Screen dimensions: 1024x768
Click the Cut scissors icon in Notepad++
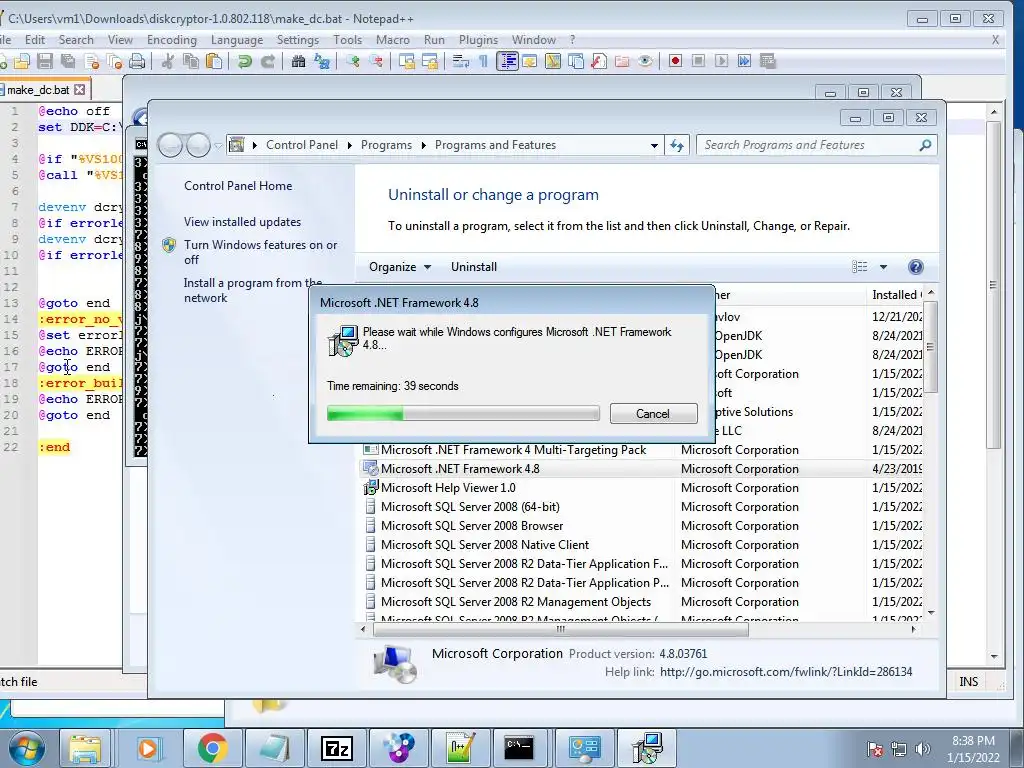(x=168, y=61)
